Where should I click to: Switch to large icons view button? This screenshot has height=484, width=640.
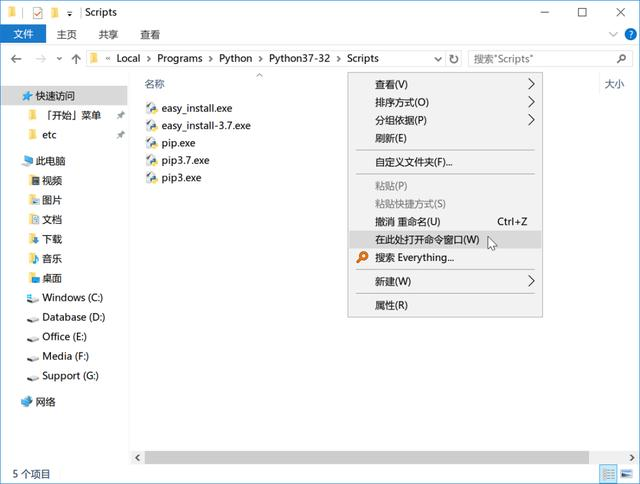click(x=626, y=474)
